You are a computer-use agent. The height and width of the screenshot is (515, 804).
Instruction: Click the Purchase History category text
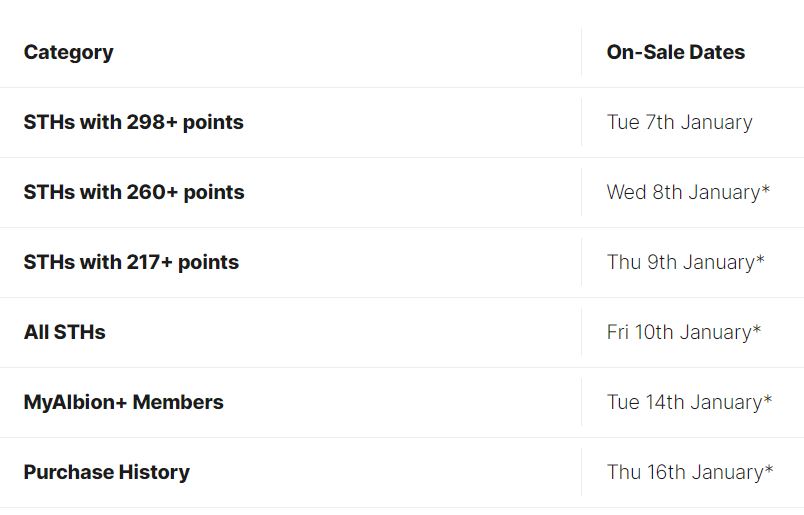click(107, 472)
